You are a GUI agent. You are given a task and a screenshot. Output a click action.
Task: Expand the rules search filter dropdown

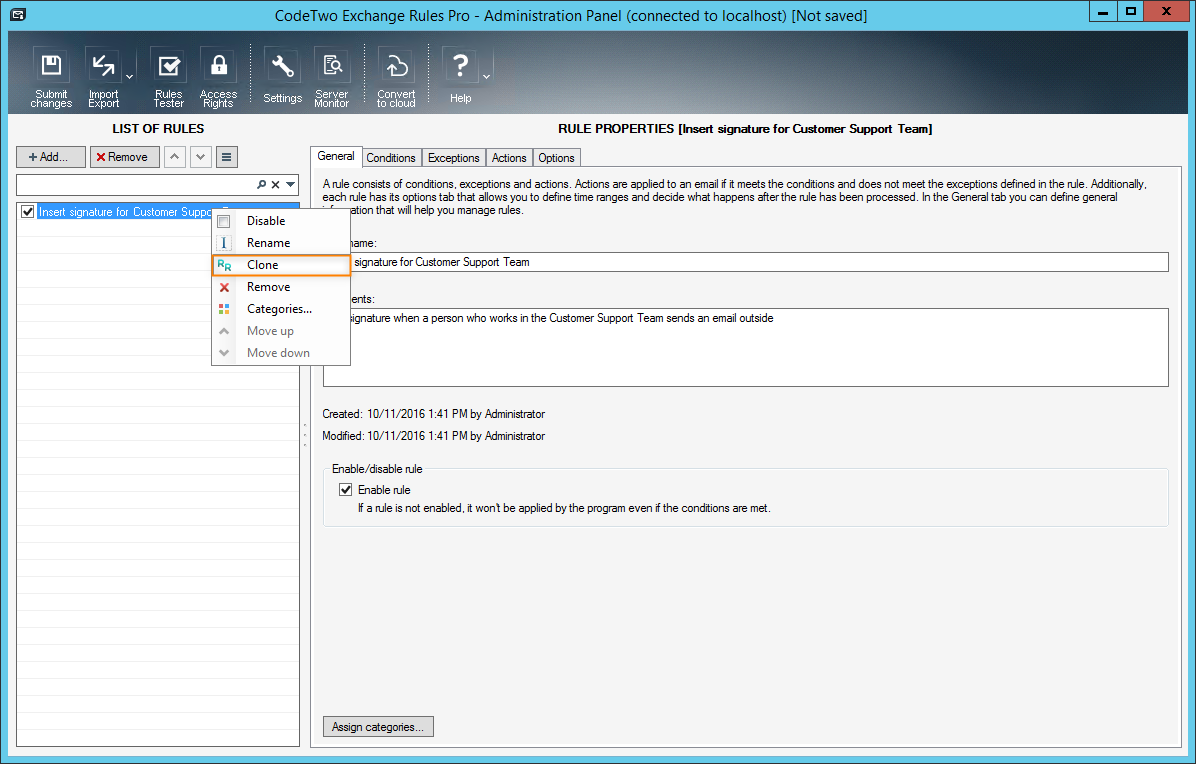click(291, 185)
